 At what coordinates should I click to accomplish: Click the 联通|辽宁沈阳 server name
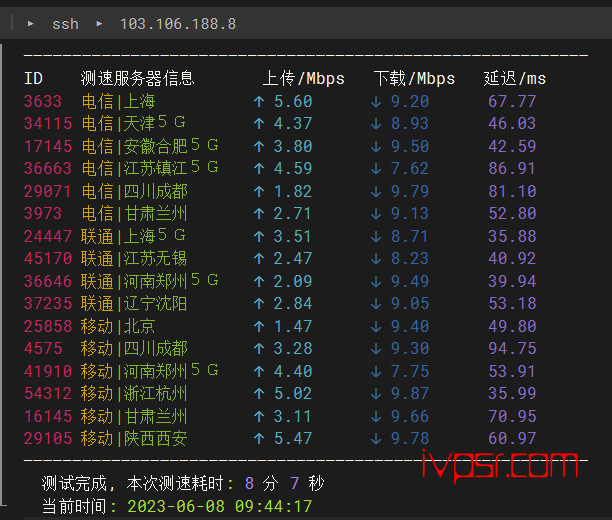[134, 303]
